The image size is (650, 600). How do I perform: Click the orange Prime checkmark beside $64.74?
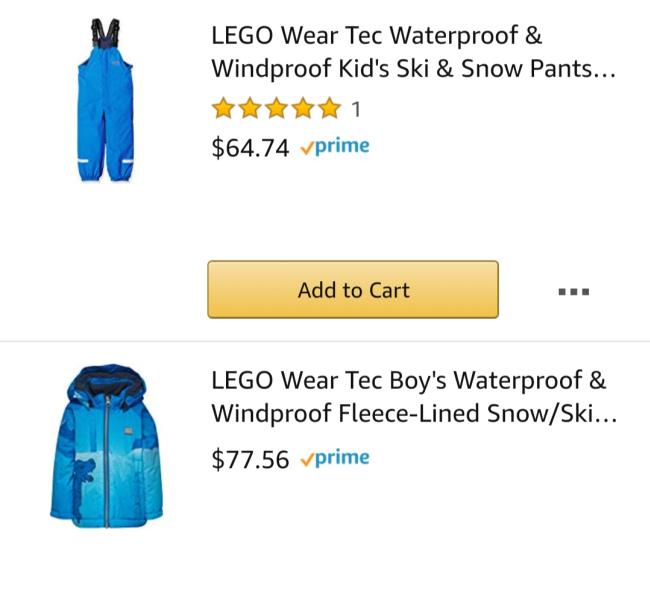pyautogui.click(x=308, y=148)
